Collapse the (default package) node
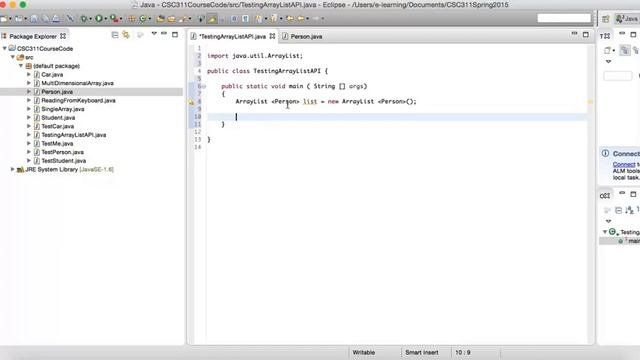This screenshot has width=640, height=360. [x=21, y=66]
